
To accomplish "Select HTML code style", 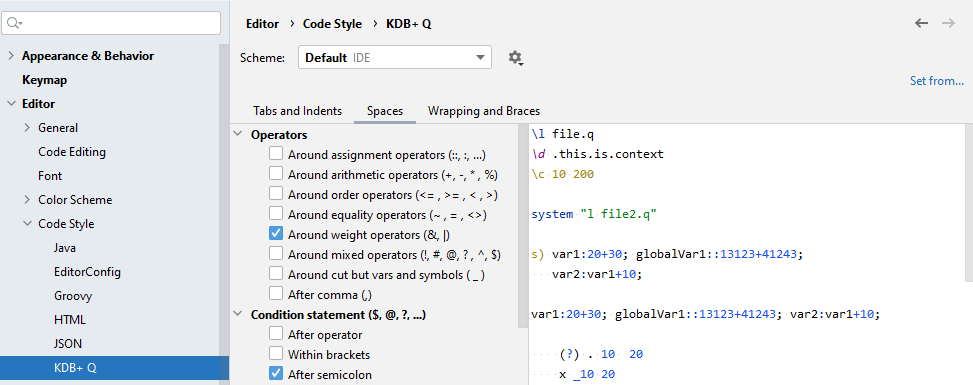I will [70, 320].
